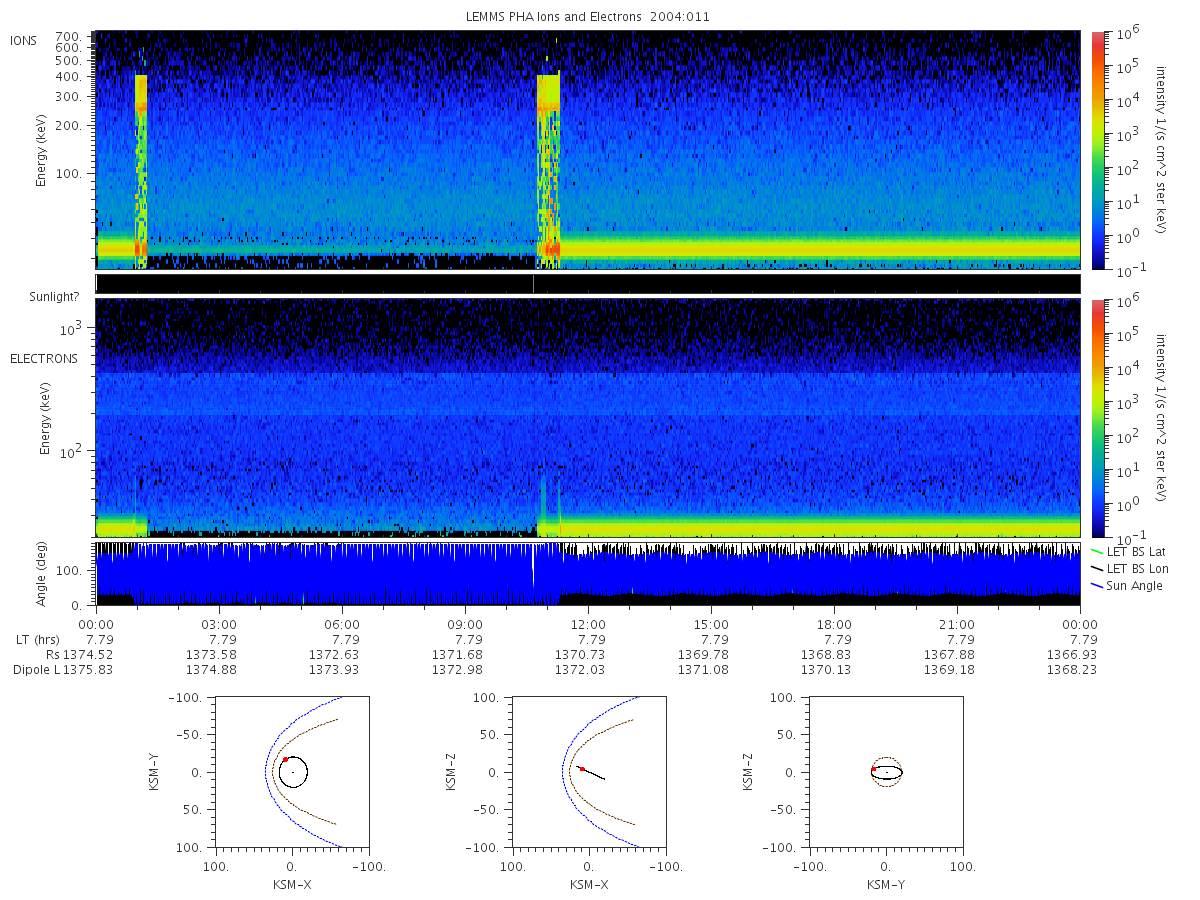Click the red marker in the middle KSM-X/KSM-Z plot

click(582, 769)
